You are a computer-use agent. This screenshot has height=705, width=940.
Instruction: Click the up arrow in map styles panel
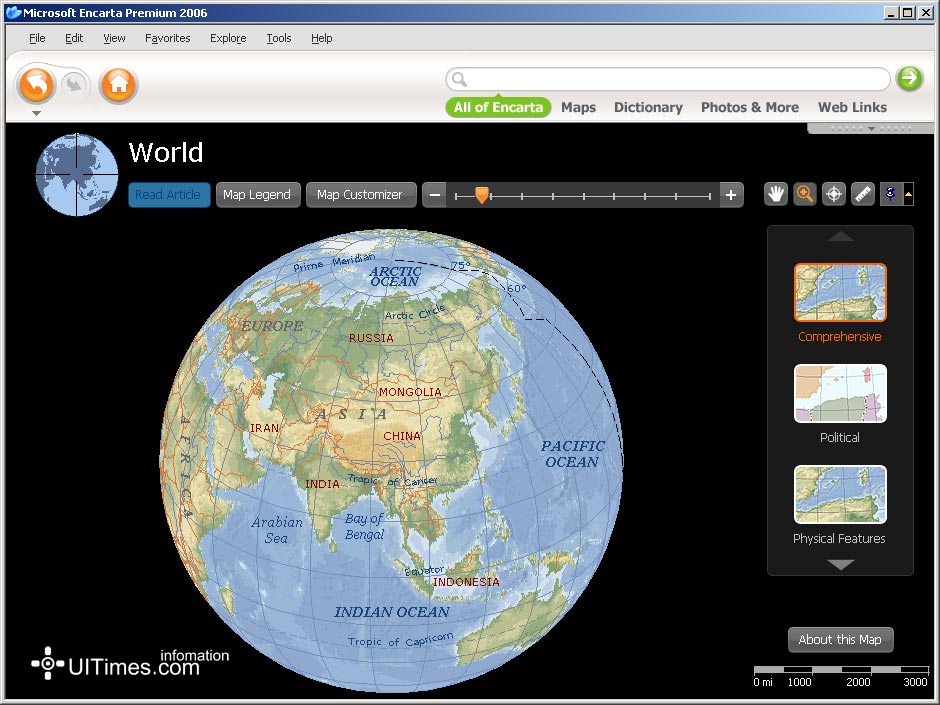tap(840, 236)
